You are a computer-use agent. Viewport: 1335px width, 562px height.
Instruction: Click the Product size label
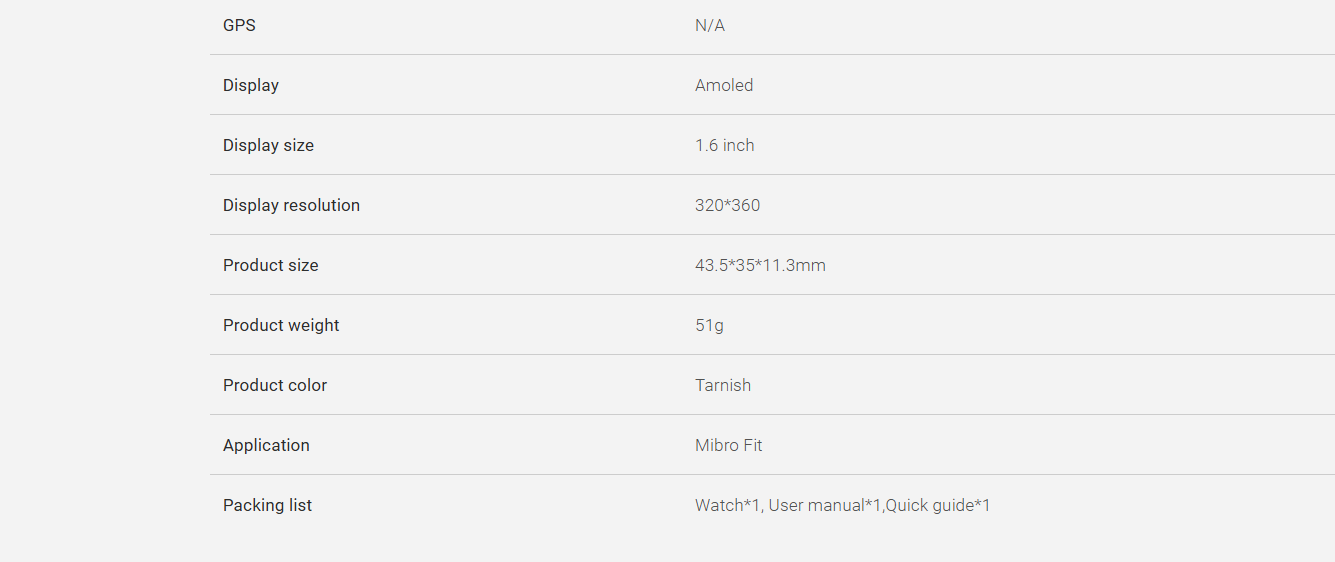(270, 265)
